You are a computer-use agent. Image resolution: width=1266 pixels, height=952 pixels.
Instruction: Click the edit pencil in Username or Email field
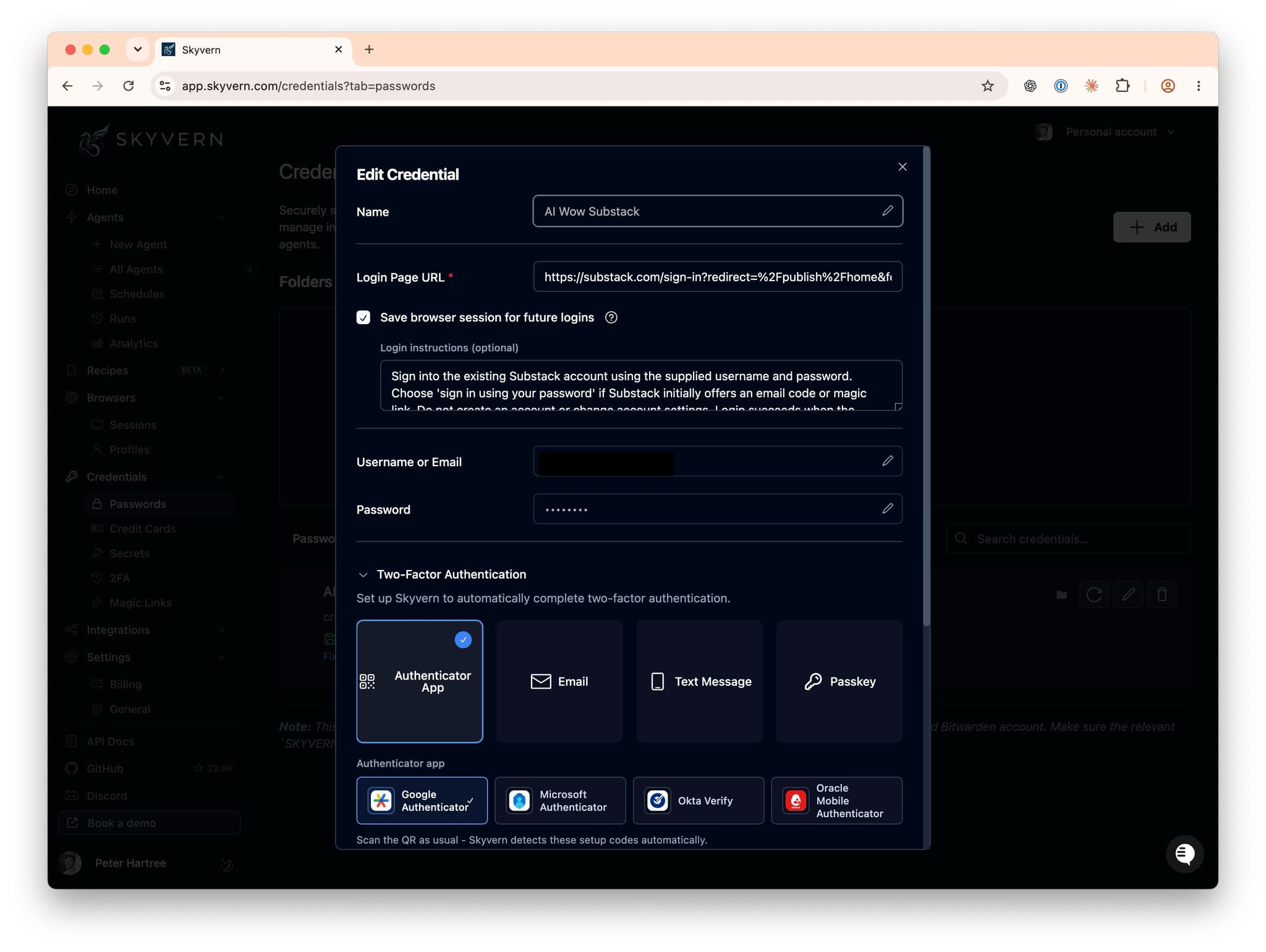click(x=887, y=461)
